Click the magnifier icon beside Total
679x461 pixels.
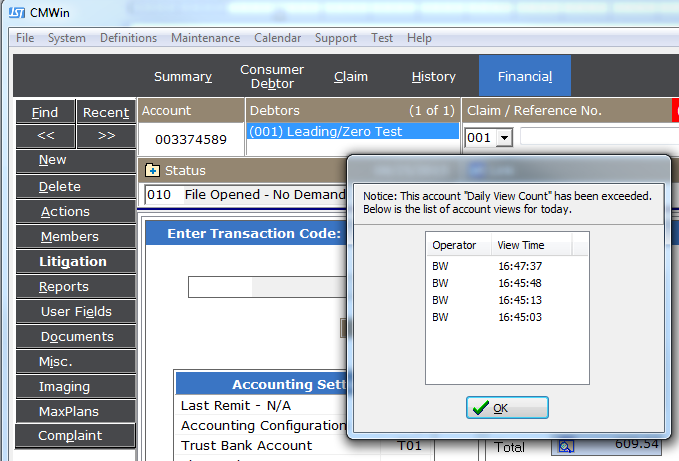click(566, 446)
